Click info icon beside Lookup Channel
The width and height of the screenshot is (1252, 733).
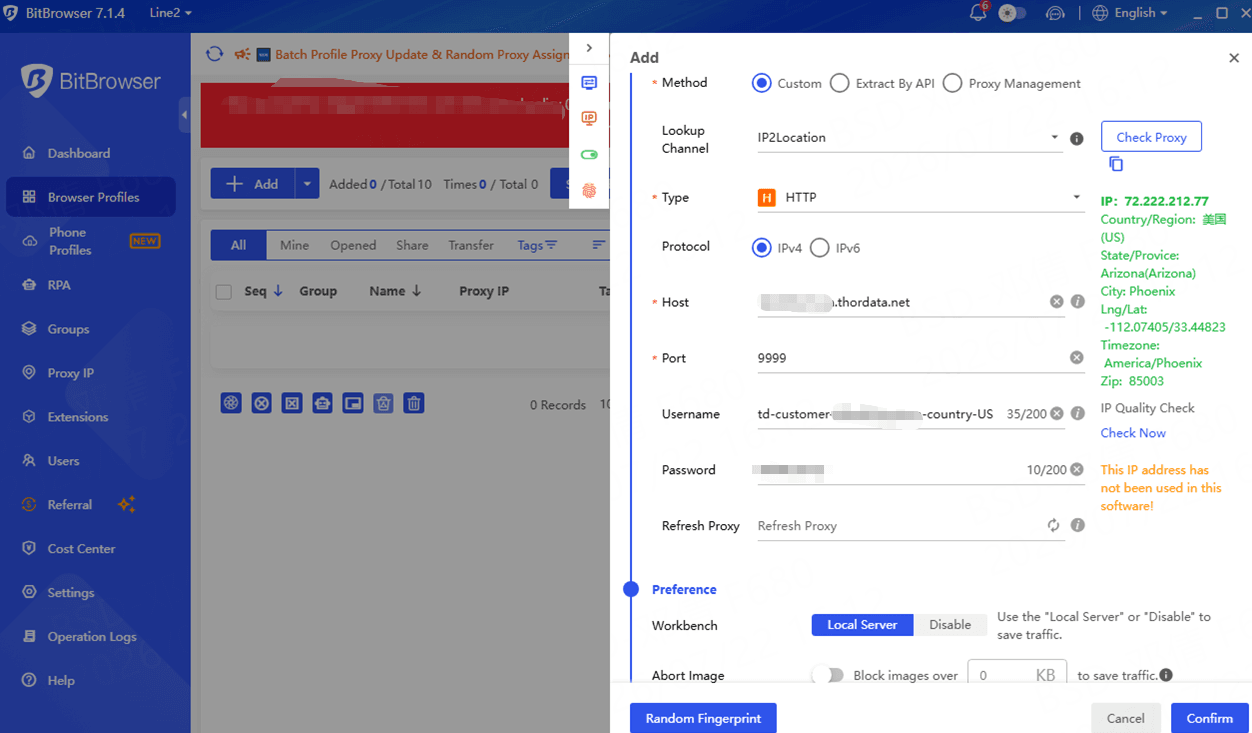1077,139
